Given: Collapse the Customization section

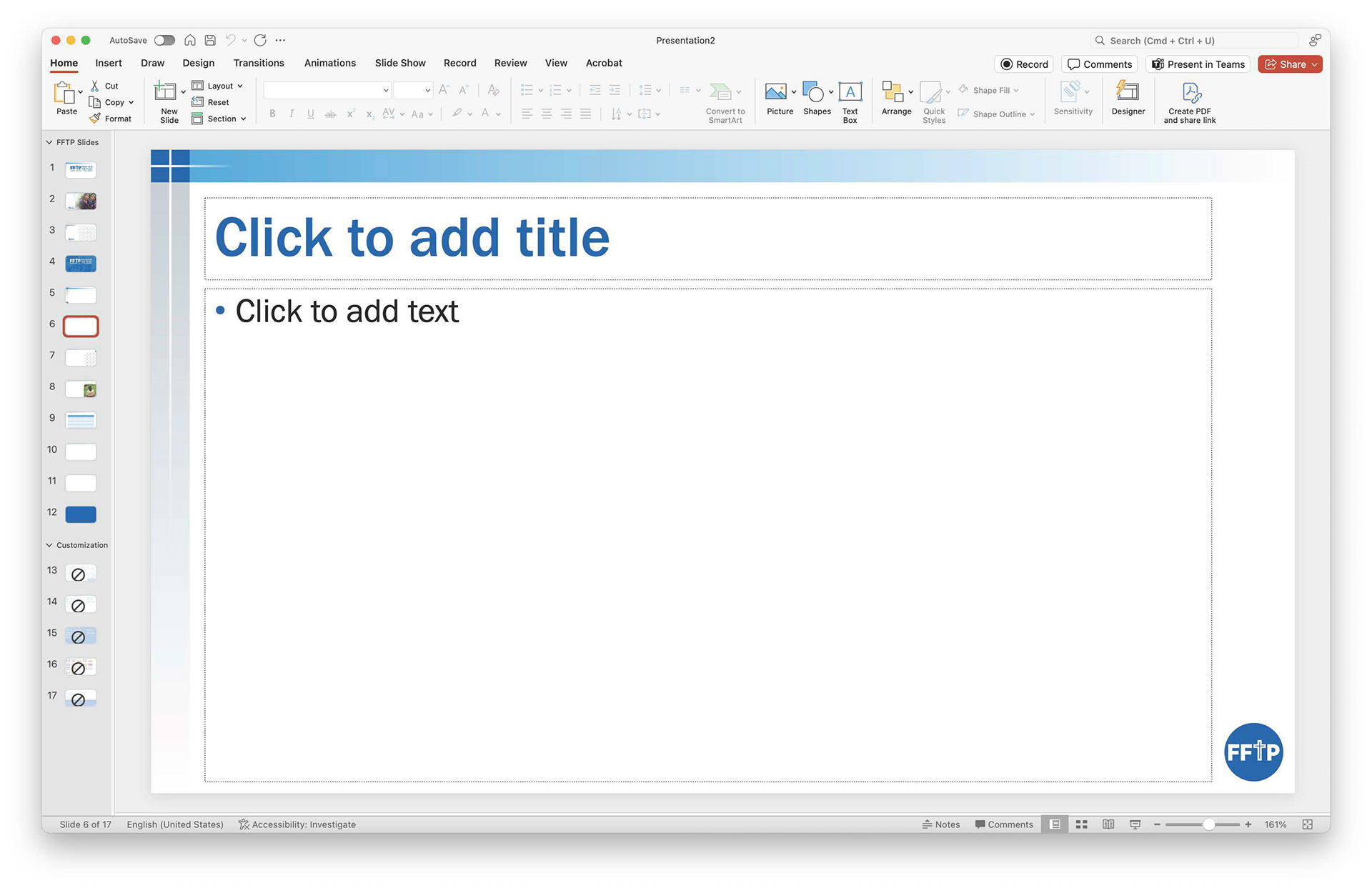Looking at the screenshot, I should [49, 545].
